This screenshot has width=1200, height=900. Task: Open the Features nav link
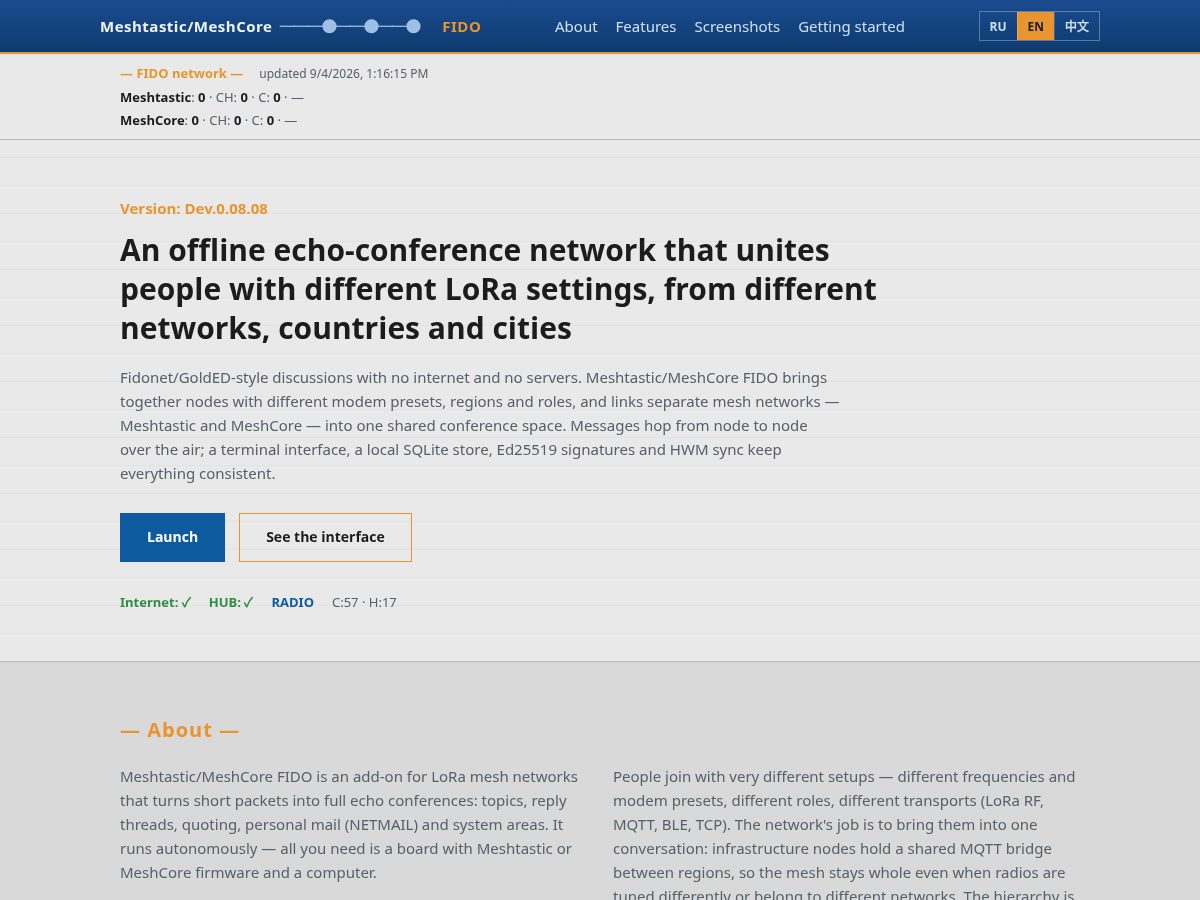(646, 27)
